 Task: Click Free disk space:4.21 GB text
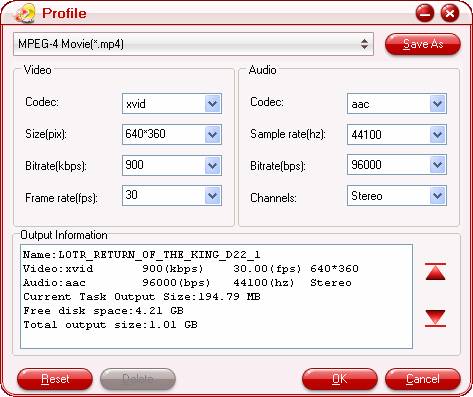point(103,311)
